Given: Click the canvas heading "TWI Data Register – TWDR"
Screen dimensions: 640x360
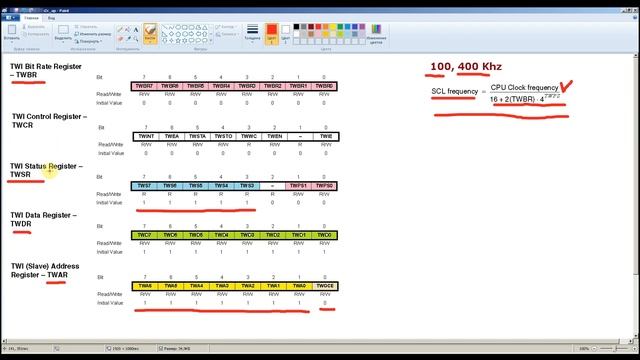Looking at the screenshot, I should click(x=43, y=220).
